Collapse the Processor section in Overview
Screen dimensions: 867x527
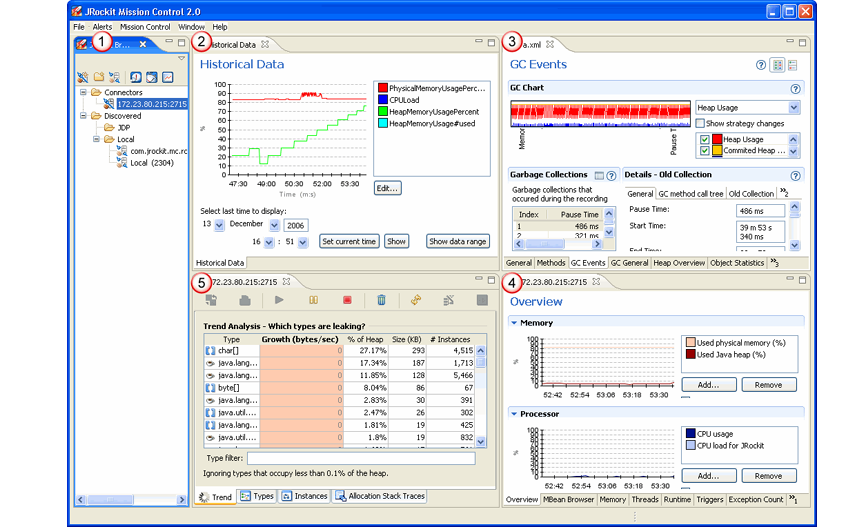click(514, 414)
